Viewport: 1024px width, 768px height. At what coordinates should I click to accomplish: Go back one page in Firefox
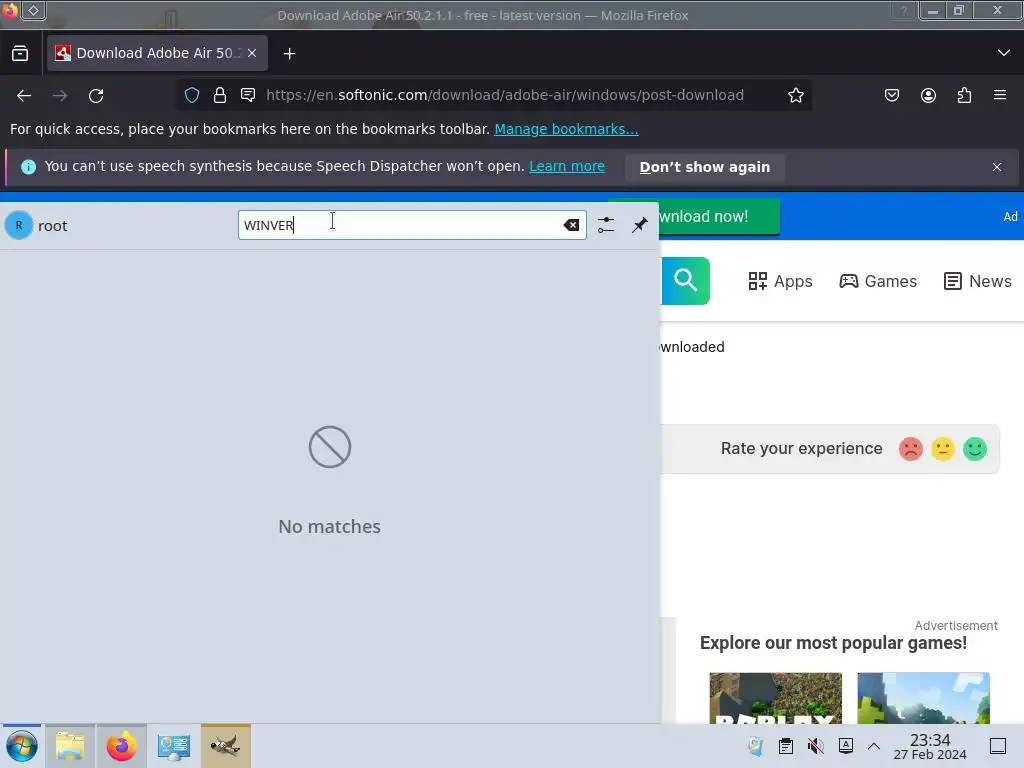coord(24,96)
